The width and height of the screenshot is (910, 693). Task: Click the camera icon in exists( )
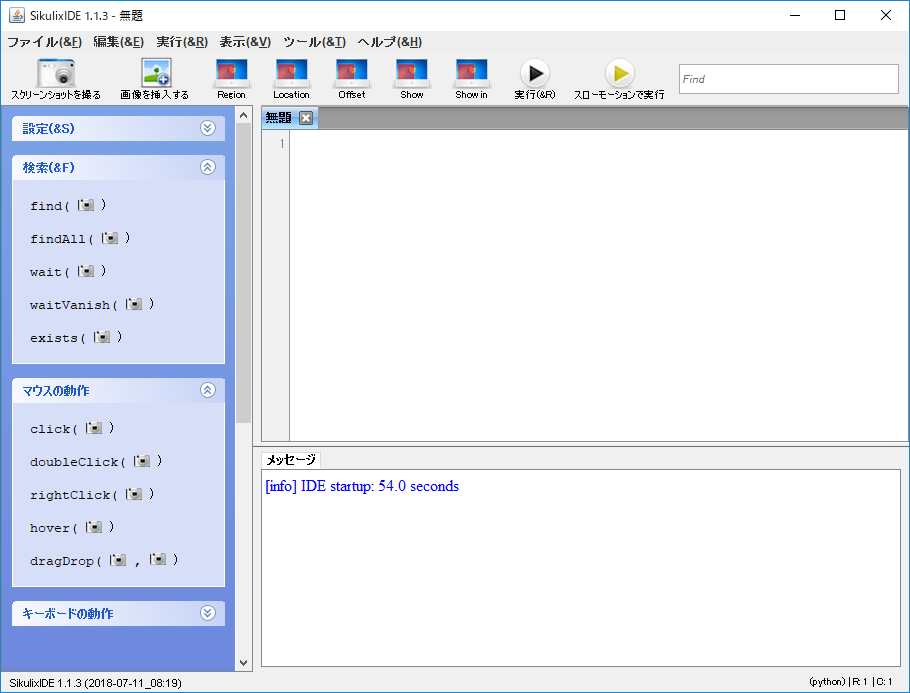coord(102,337)
